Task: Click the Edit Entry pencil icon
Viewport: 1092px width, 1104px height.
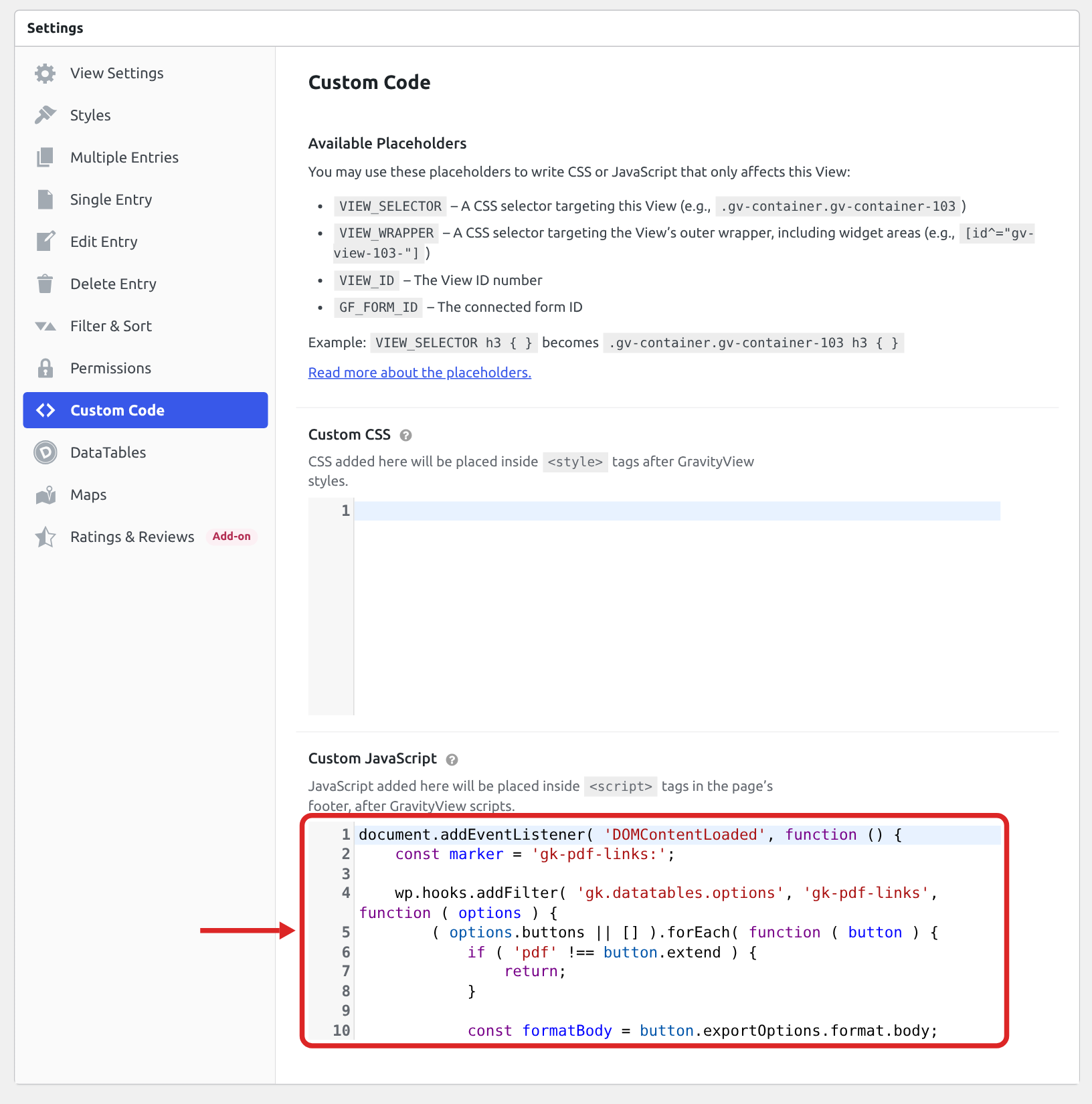Action: click(x=45, y=242)
